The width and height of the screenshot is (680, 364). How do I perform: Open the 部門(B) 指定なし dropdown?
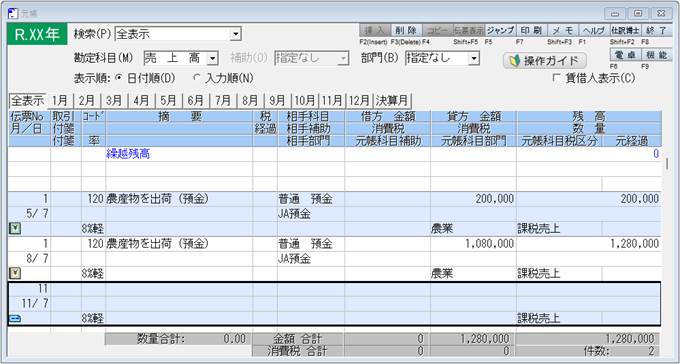click(474, 58)
